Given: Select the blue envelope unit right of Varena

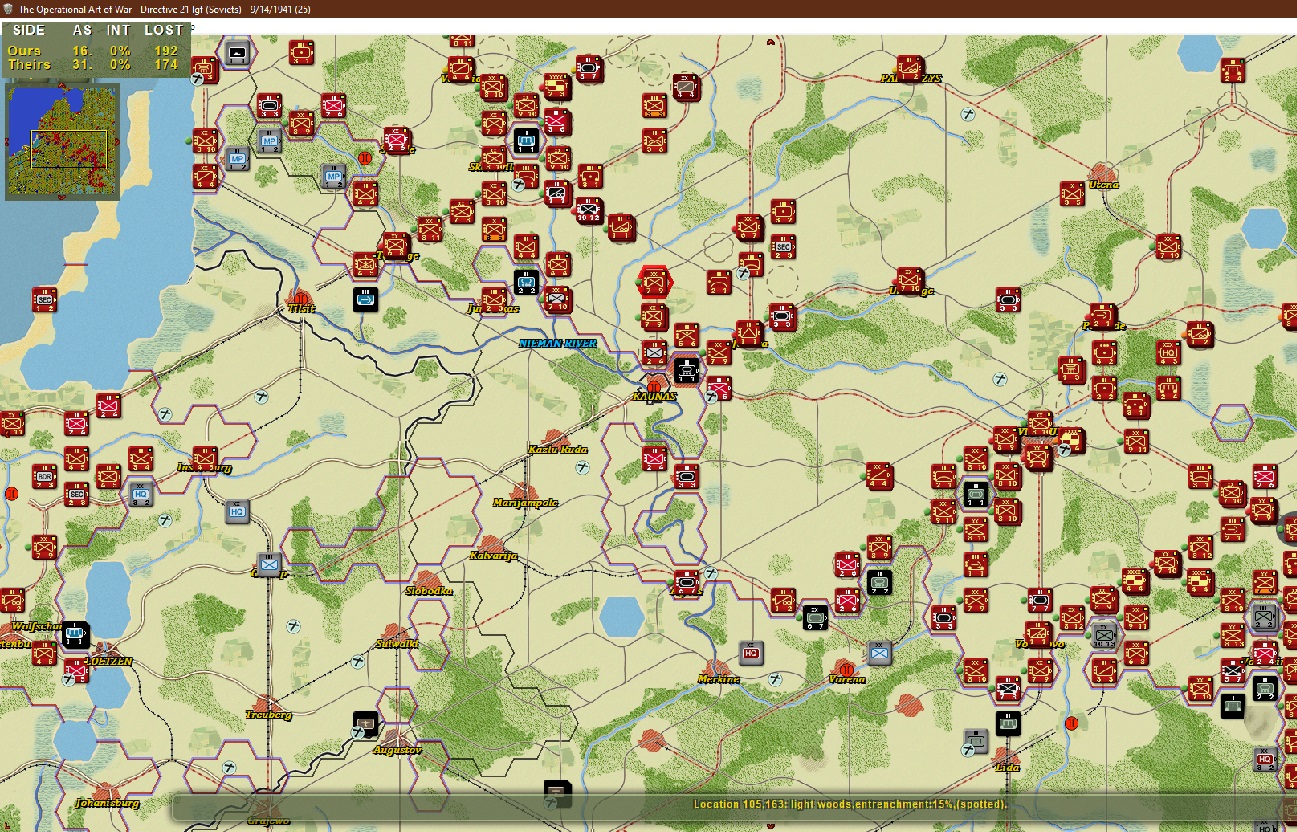Looking at the screenshot, I should pos(879,652).
